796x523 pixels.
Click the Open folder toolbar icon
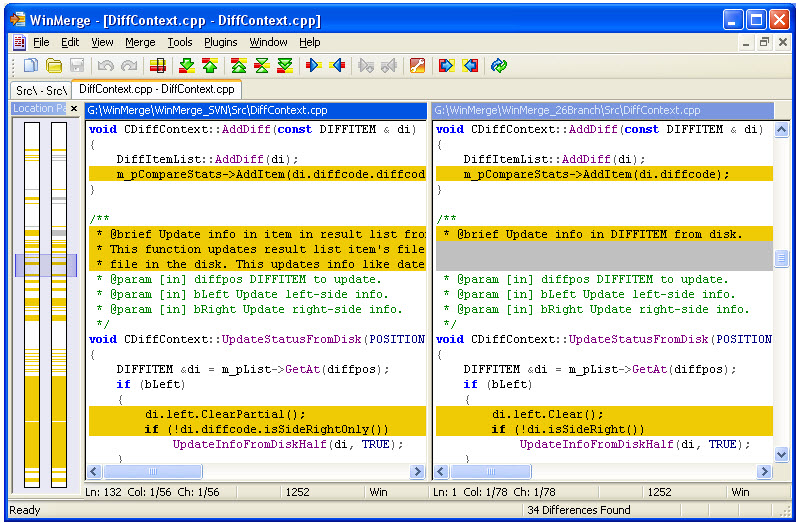[54, 66]
